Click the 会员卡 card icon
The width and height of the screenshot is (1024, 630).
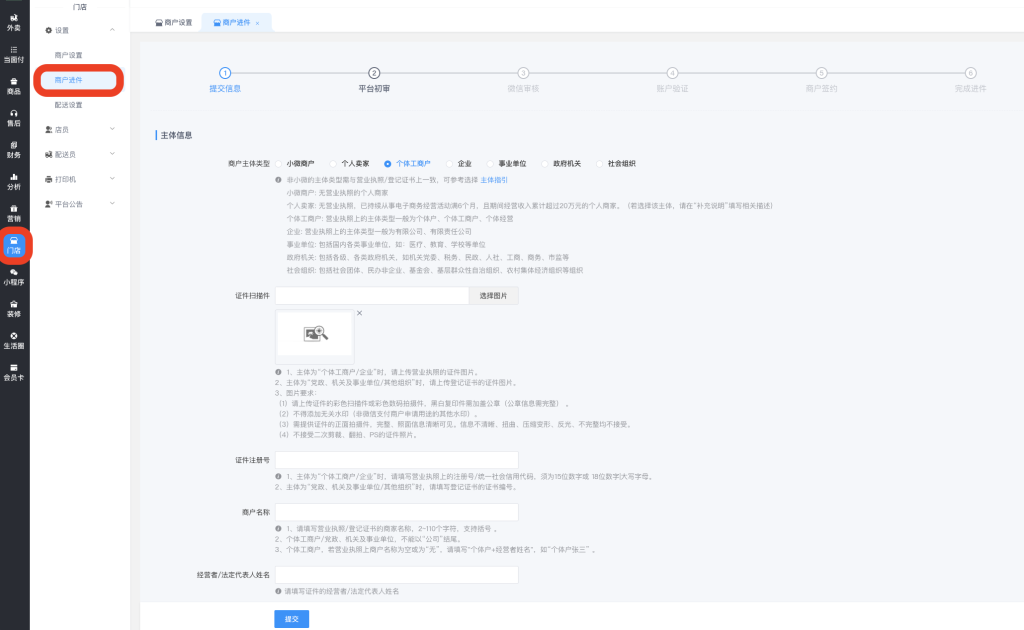pyautogui.click(x=14, y=372)
